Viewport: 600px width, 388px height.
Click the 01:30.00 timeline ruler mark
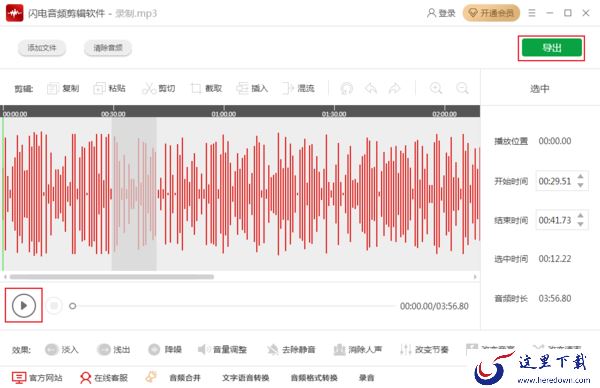coord(334,114)
